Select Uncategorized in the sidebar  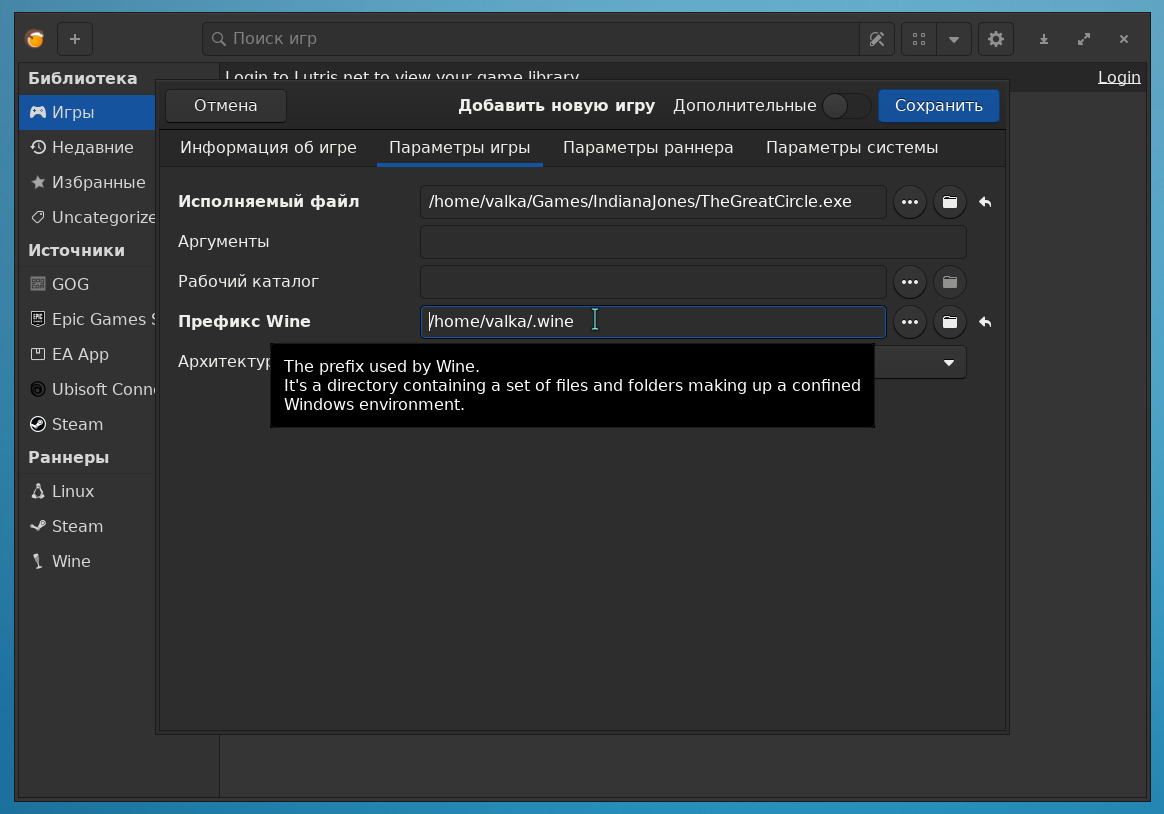click(x=87, y=217)
